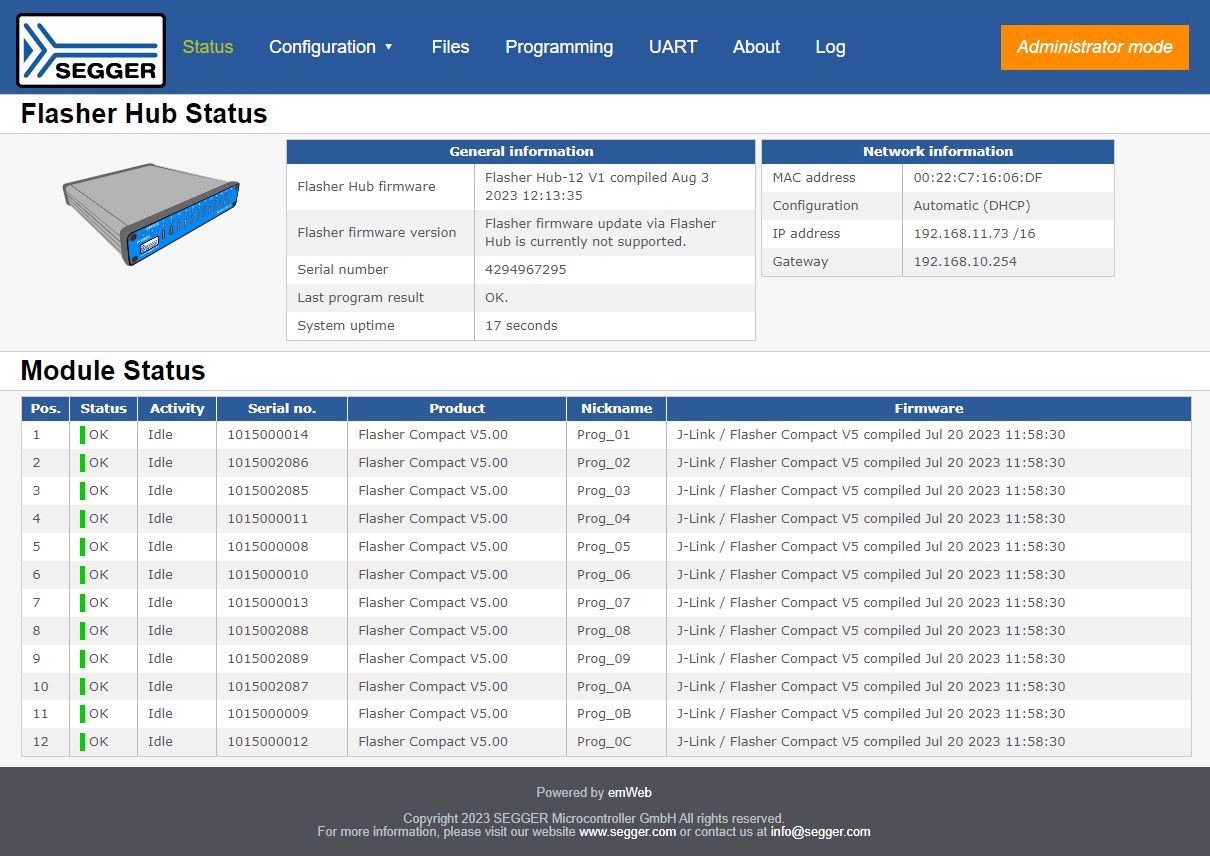This screenshot has height=856, width=1210.
Task: Select serial number 1015002085
Action: (x=268, y=491)
